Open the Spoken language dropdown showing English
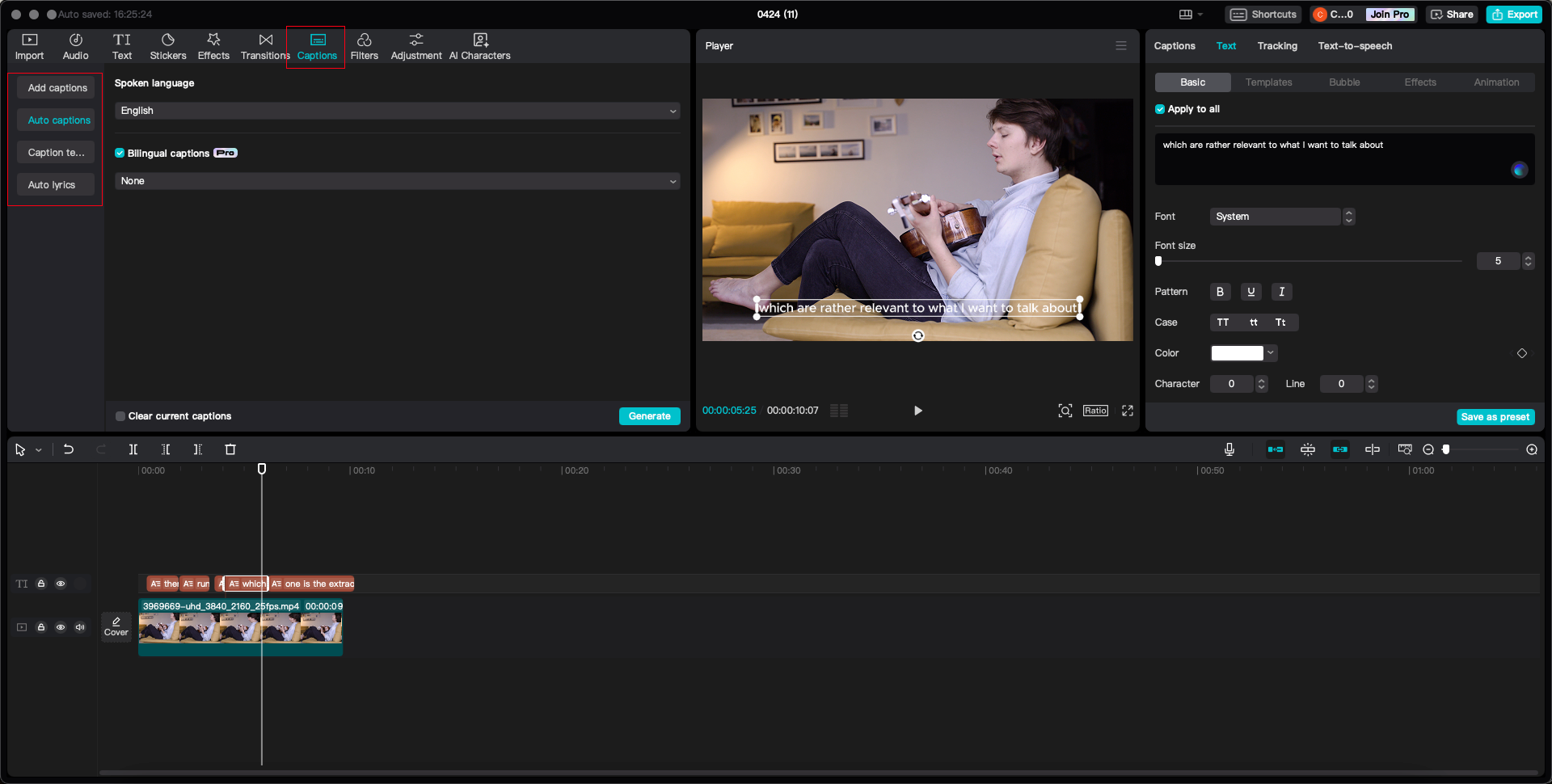This screenshot has width=1552, height=784. coord(398,111)
